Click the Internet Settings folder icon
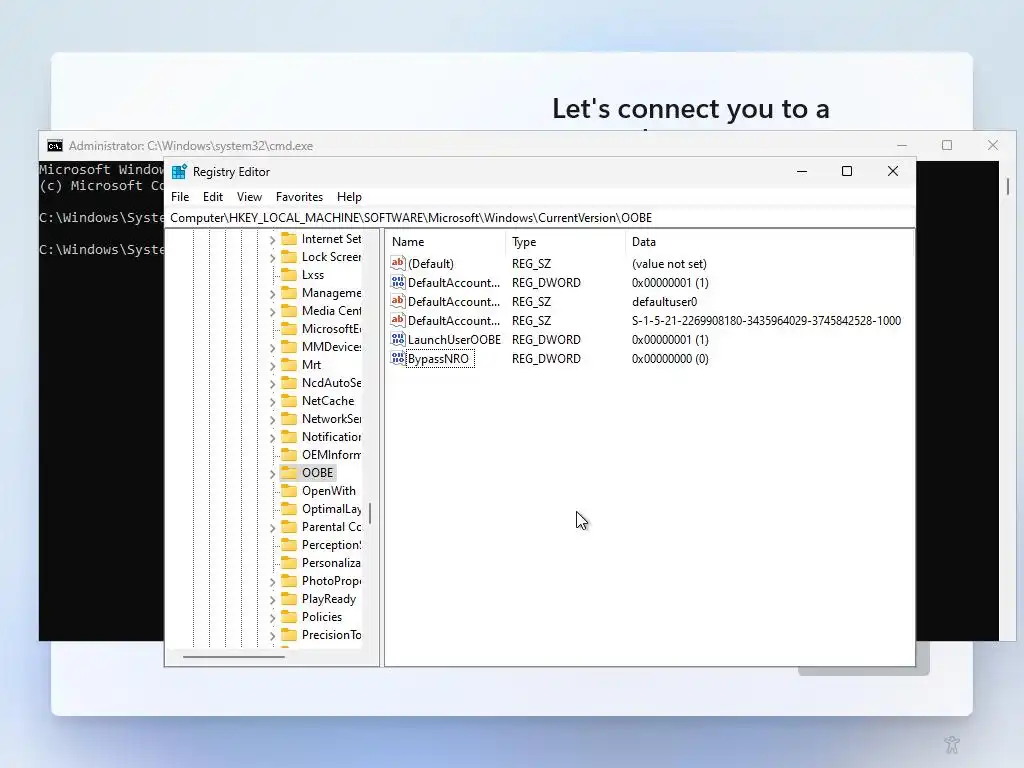The image size is (1024, 768). 289,239
